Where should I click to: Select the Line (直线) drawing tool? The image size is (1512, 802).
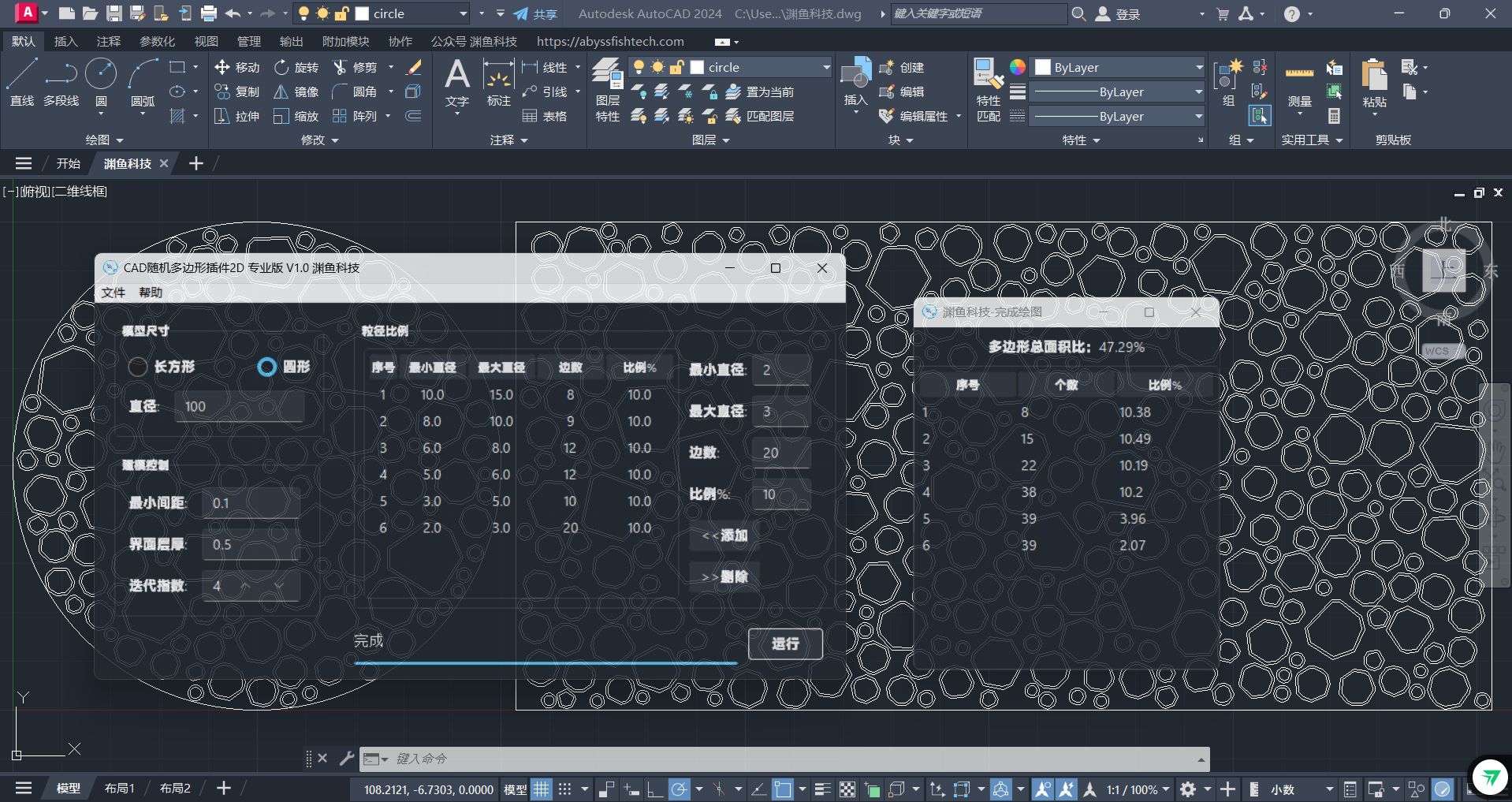click(x=21, y=82)
